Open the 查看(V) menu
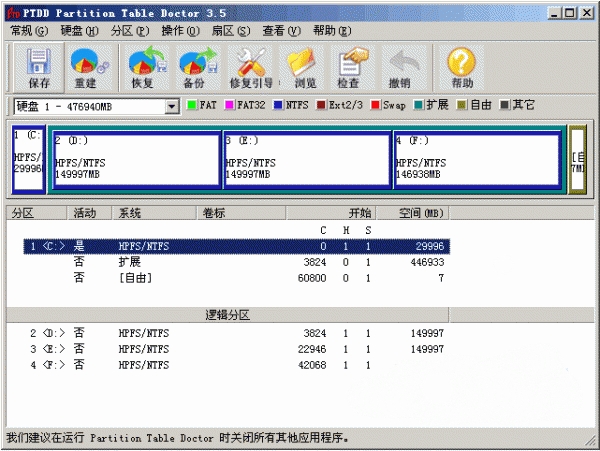 coord(281,31)
